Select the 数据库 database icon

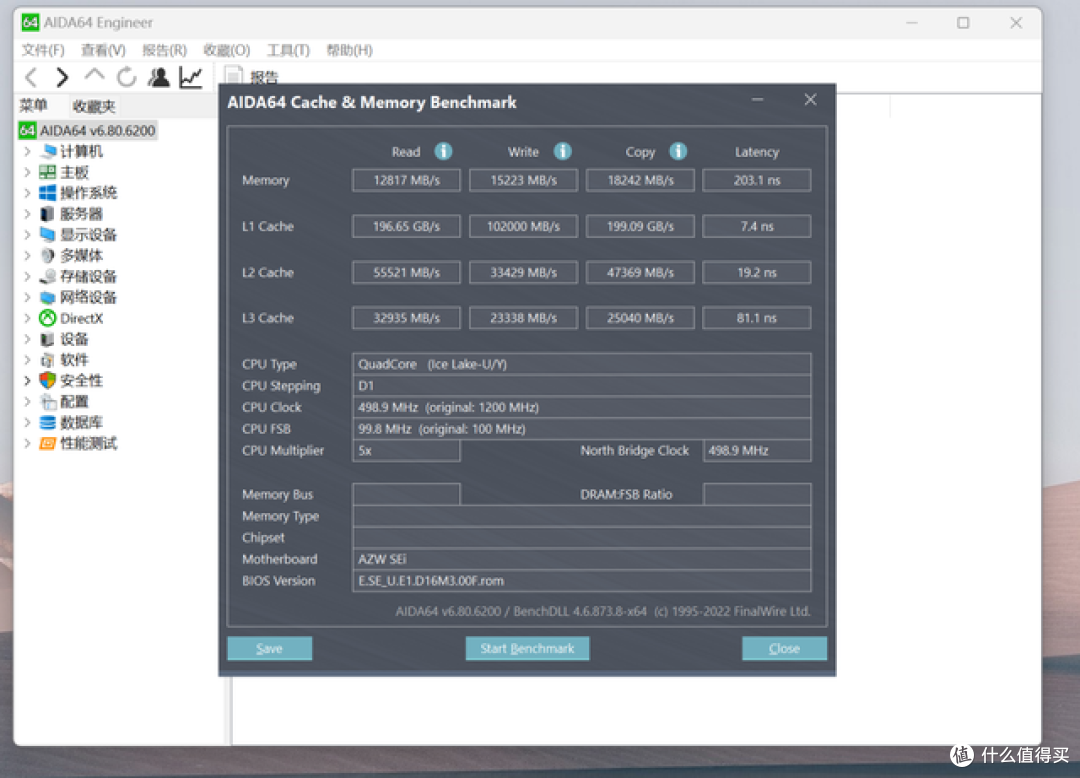[x=48, y=423]
